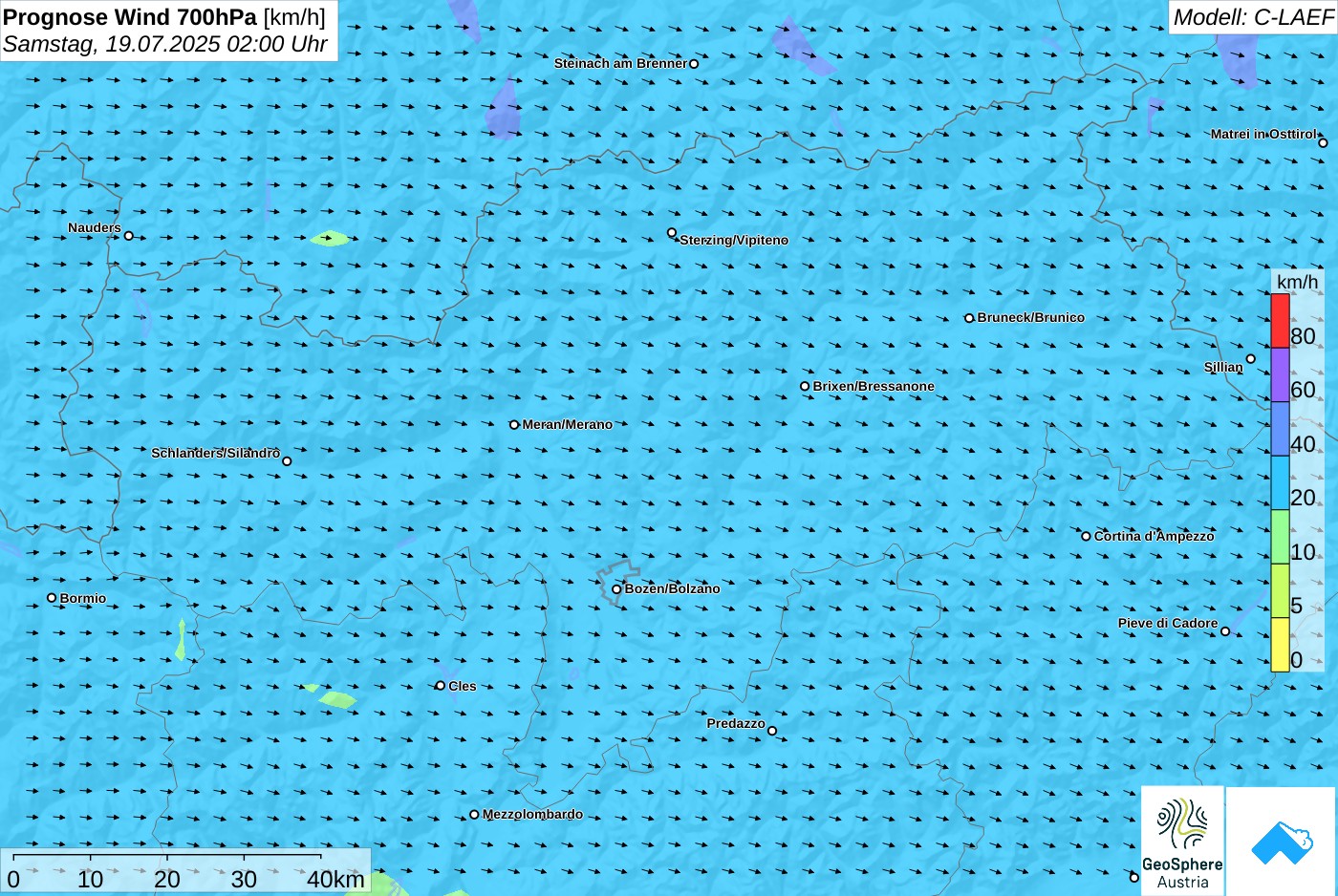The height and width of the screenshot is (896, 1338).
Task: Select the Cortina d'Ampezzo marker
Action: pyautogui.click(x=1086, y=536)
